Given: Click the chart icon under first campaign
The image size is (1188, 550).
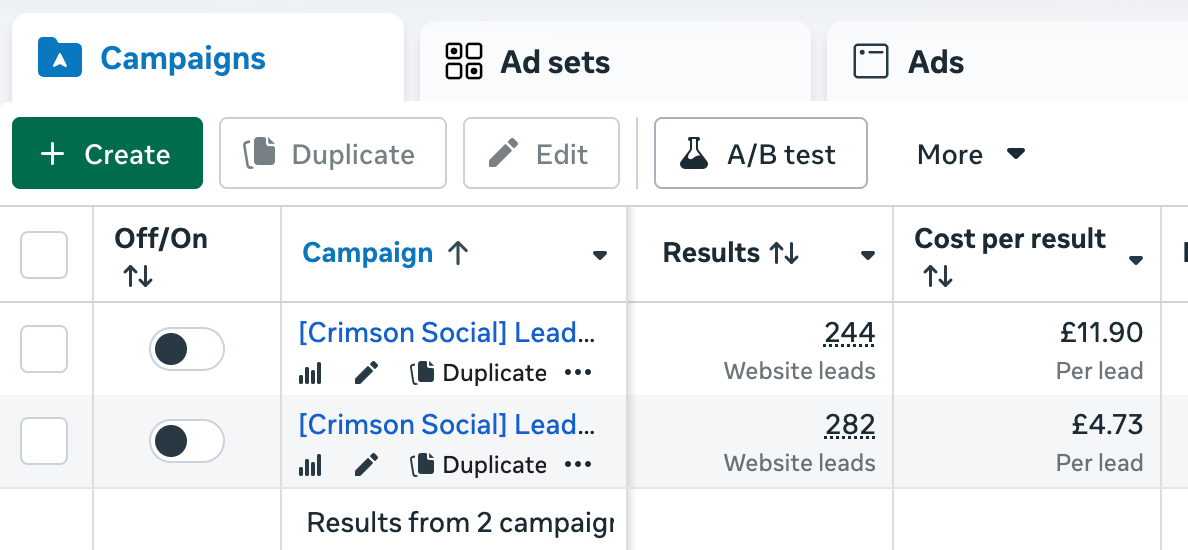Looking at the screenshot, I should pyautogui.click(x=310, y=374).
